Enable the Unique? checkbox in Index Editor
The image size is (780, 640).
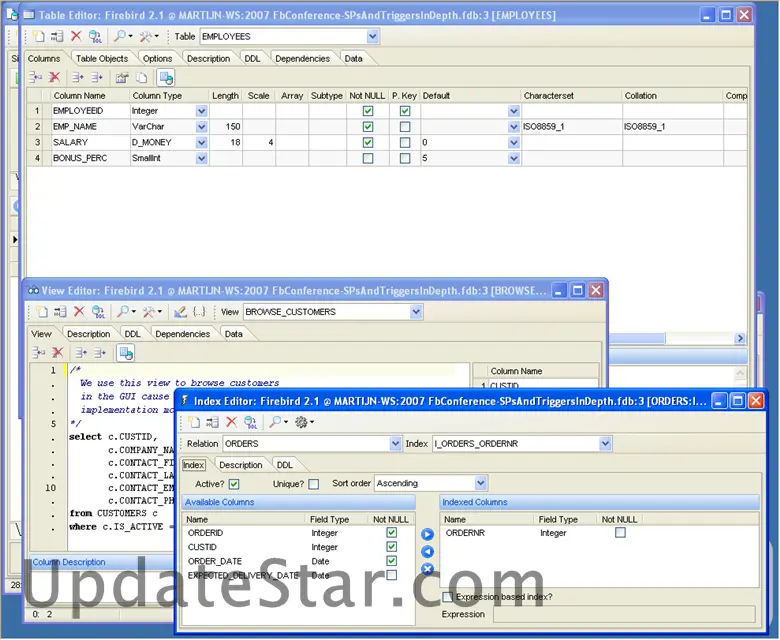coord(313,484)
